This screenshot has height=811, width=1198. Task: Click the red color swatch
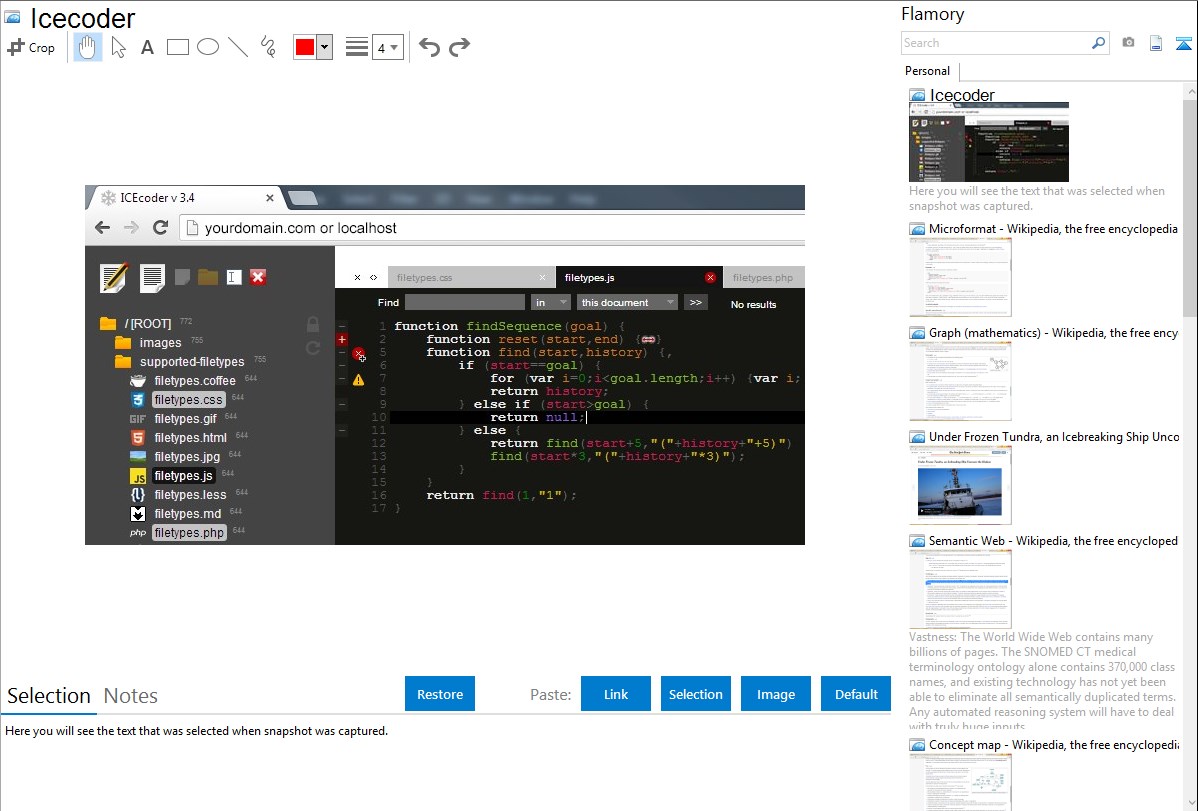click(x=305, y=47)
